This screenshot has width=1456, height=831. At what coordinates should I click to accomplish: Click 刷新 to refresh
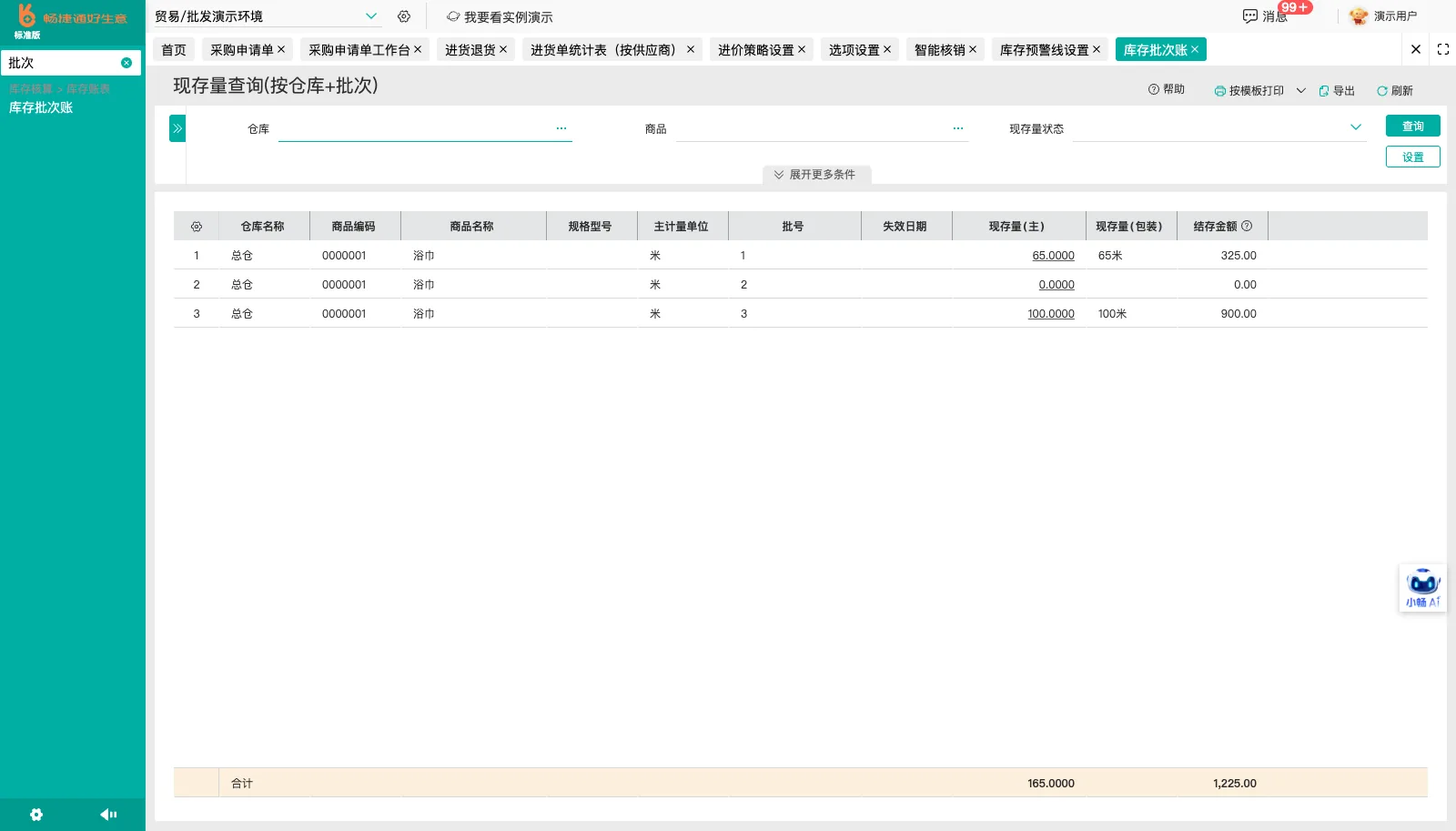tap(1395, 91)
